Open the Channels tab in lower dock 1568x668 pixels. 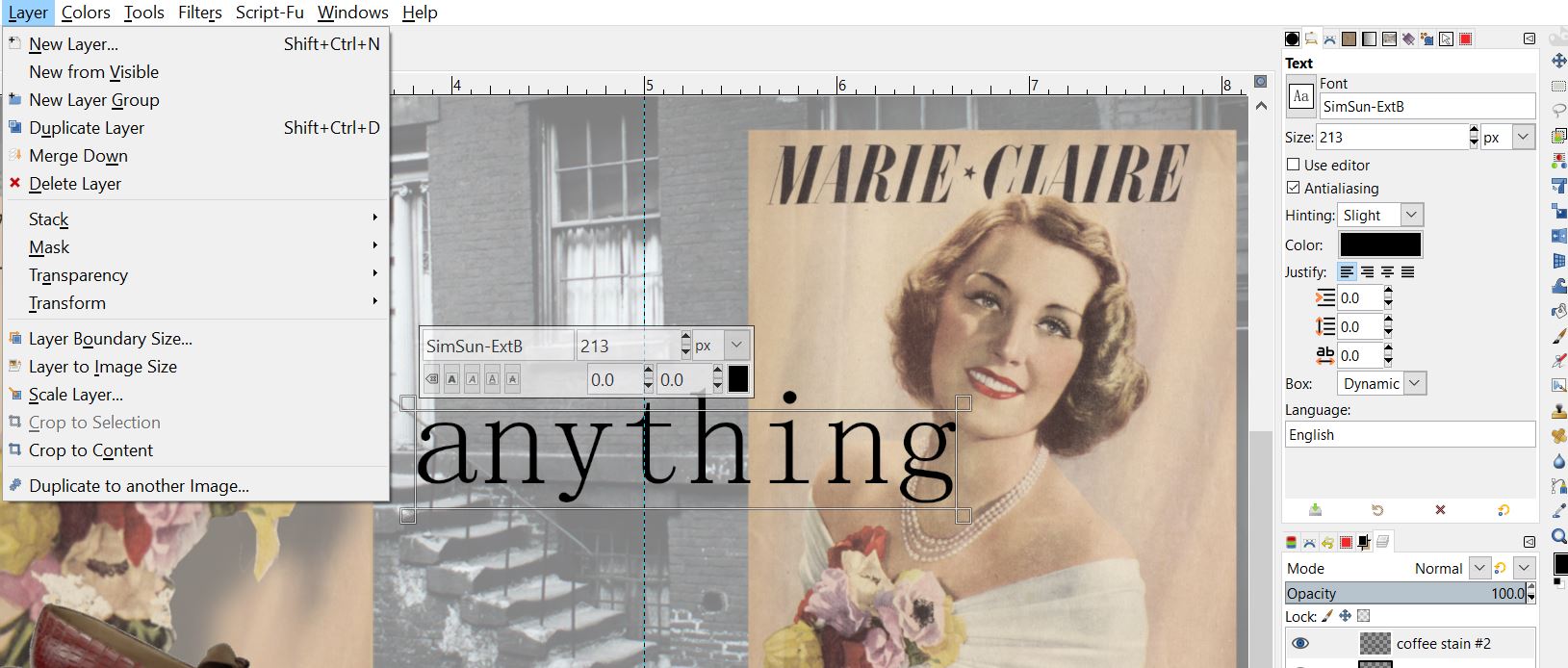click(1291, 543)
